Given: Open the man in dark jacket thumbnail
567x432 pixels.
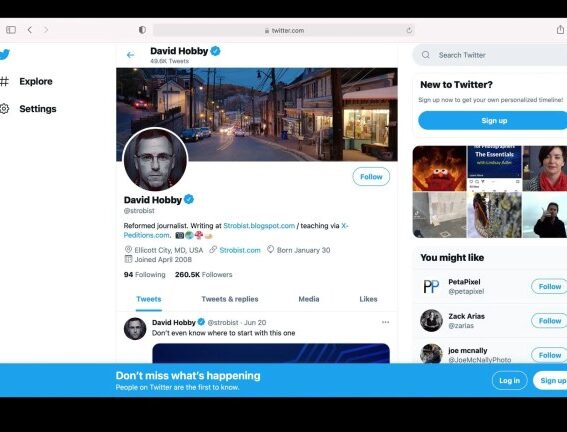Looking at the screenshot, I should (545, 215).
